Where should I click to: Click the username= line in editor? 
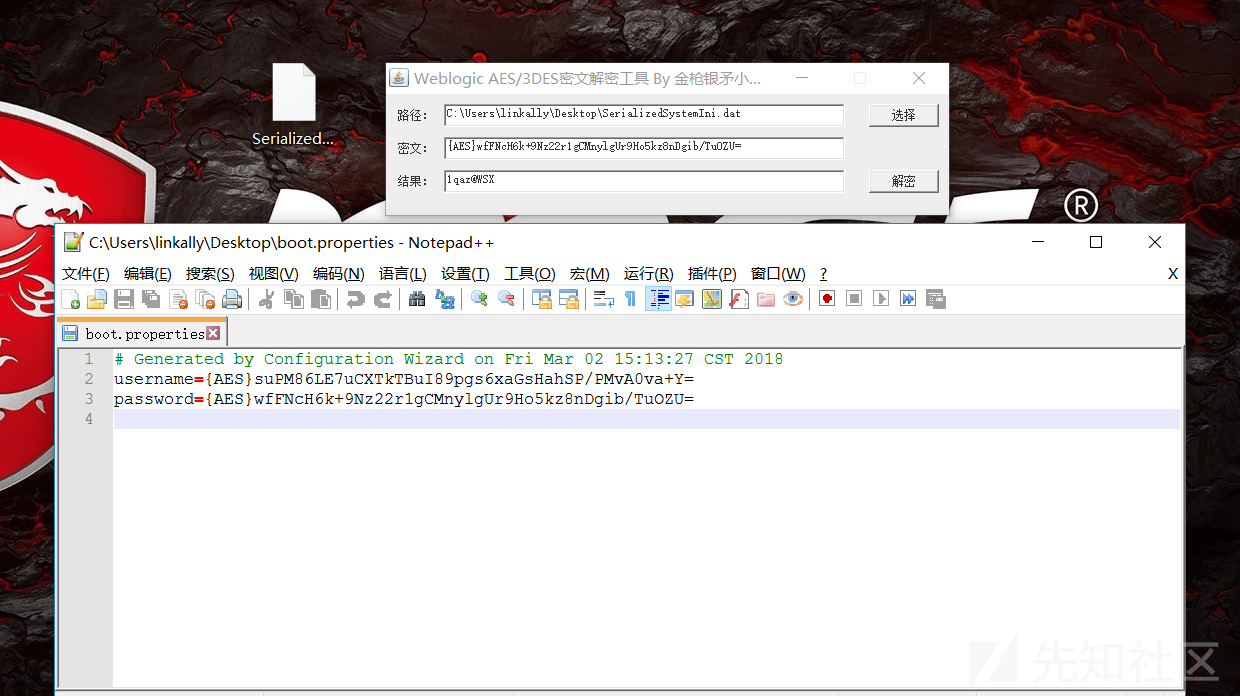tap(404, 379)
